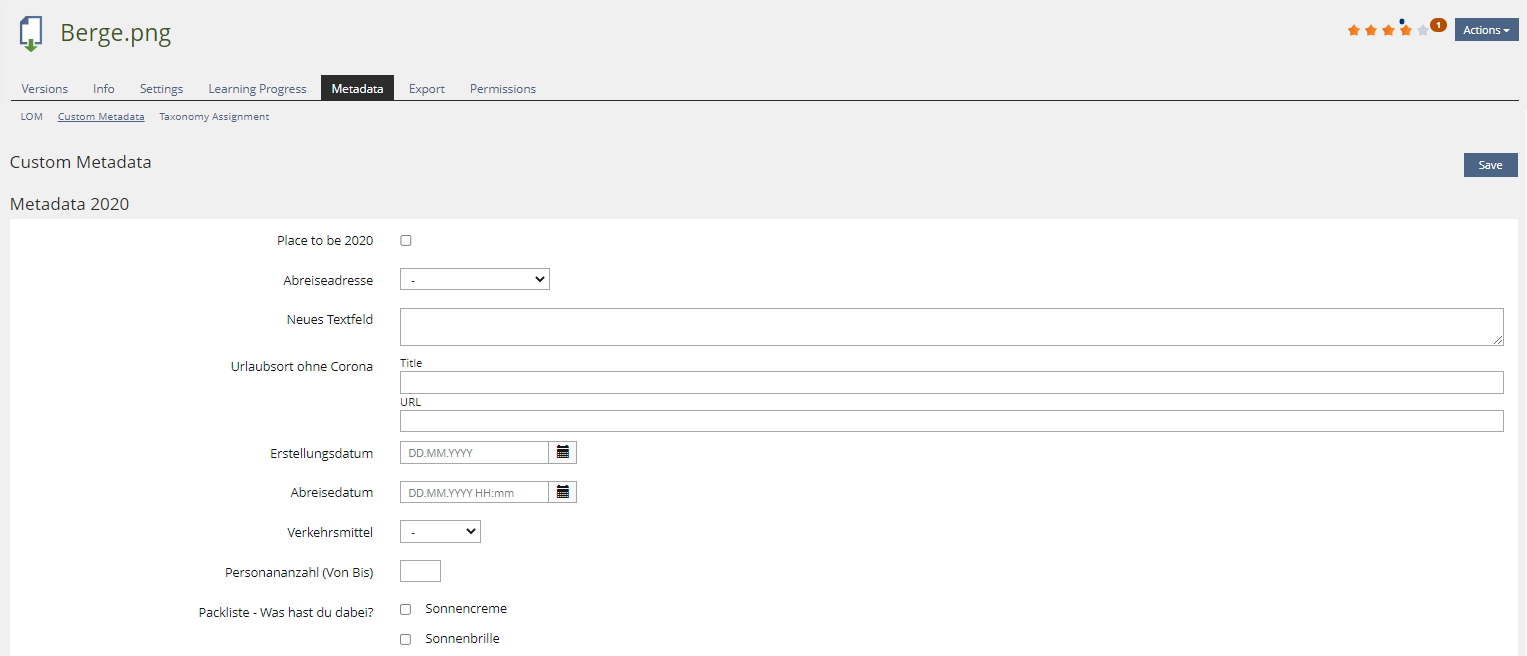
Task: Expand the Verkehrsmittel dropdown
Action: click(440, 532)
